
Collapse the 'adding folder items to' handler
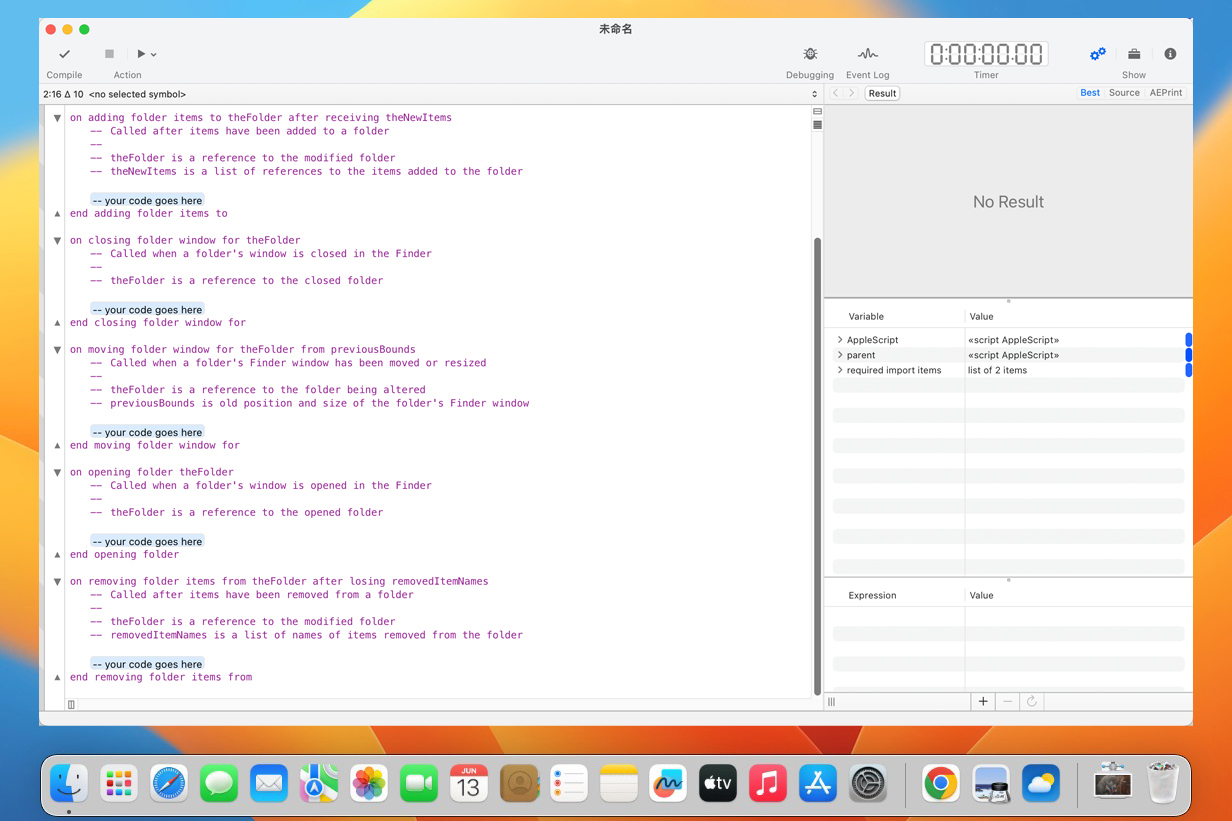[x=58, y=118]
